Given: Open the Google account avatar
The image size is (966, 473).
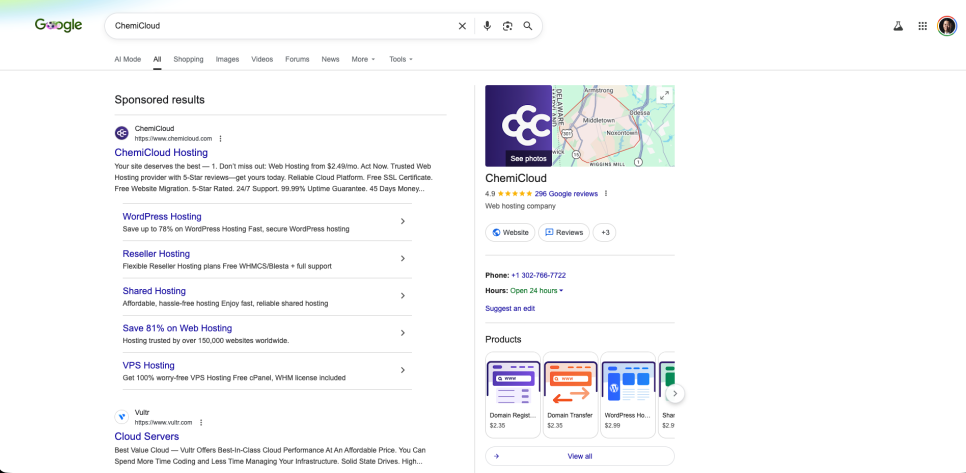Looking at the screenshot, I should coord(947,26).
